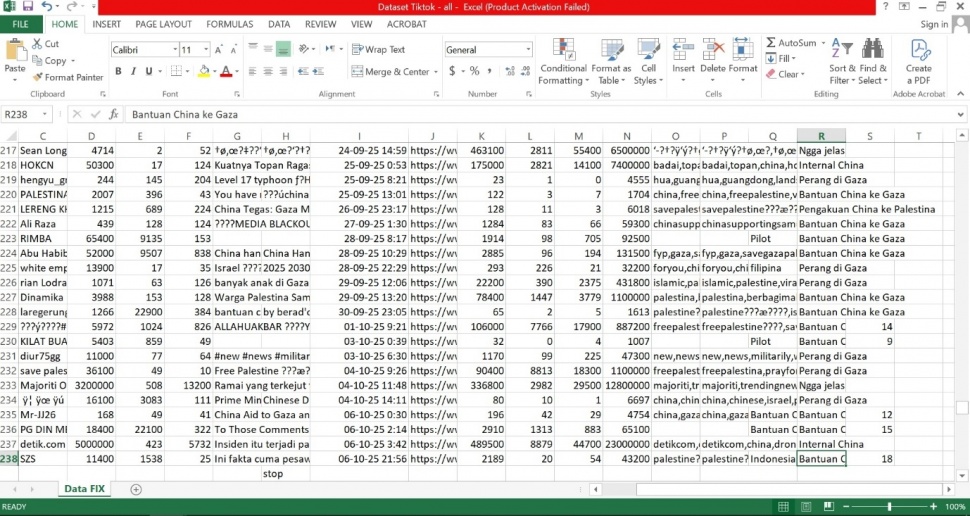Click Merge & Center

pyautogui.click(x=390, y=72)
